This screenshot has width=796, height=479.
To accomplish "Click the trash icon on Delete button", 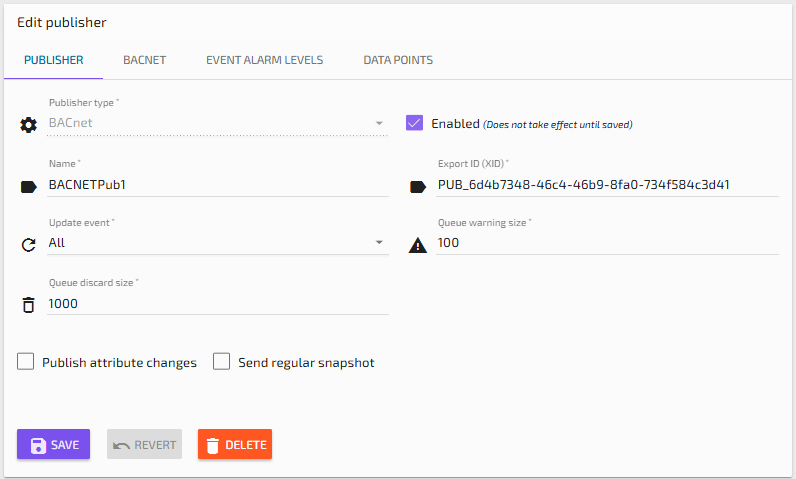I will [x=214, y=445].
